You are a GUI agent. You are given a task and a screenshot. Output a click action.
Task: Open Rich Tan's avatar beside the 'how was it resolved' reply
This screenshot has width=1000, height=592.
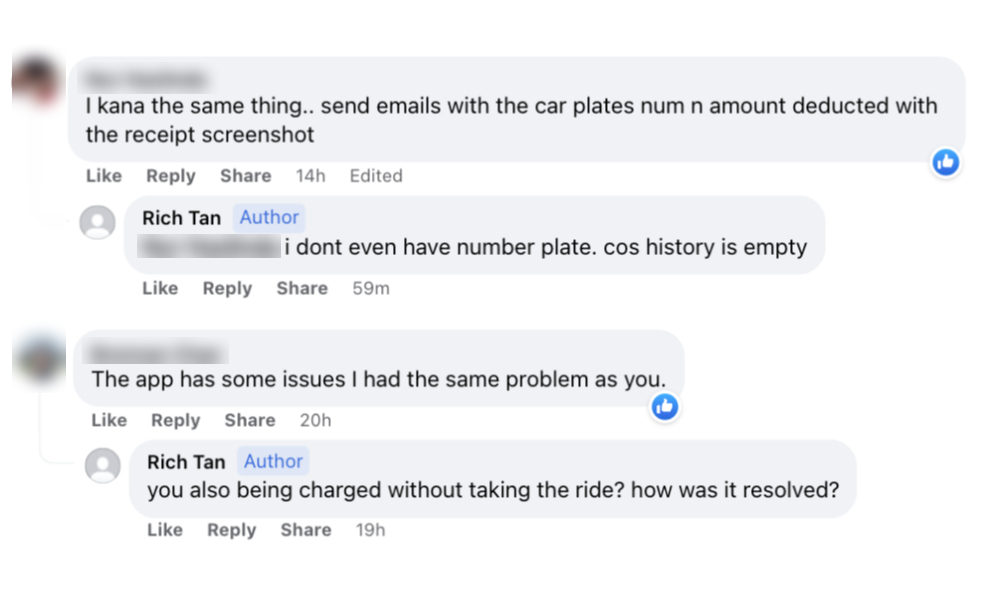click(102, 465)
